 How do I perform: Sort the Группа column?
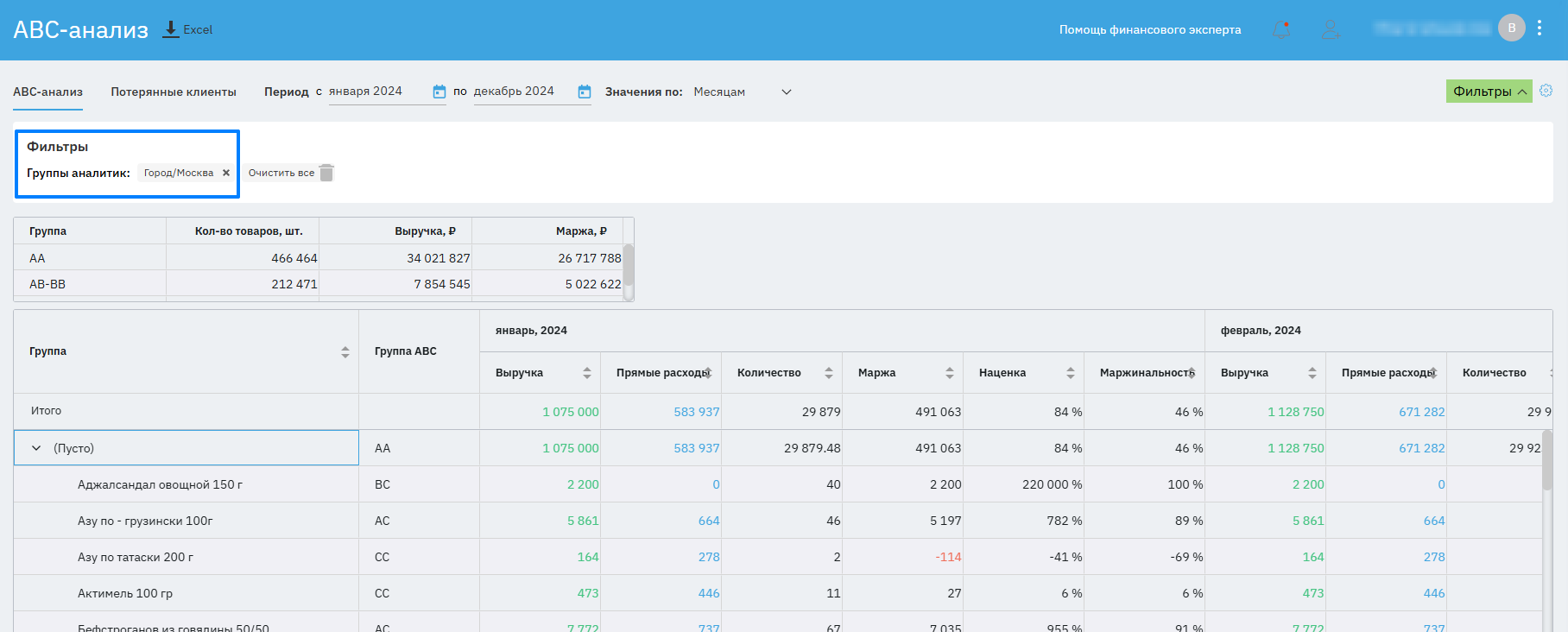pos(345,351)
